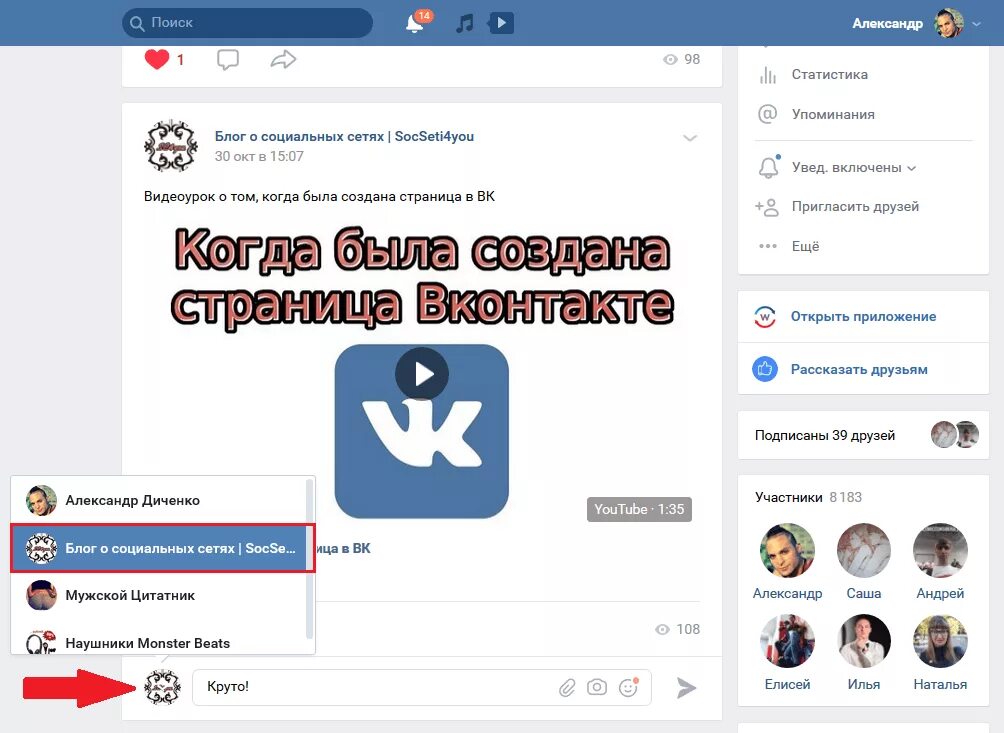Add a photo using the camera icon
Image resolution: width=1004 pixels, height=733 pixels.
(x=598, y=687)
